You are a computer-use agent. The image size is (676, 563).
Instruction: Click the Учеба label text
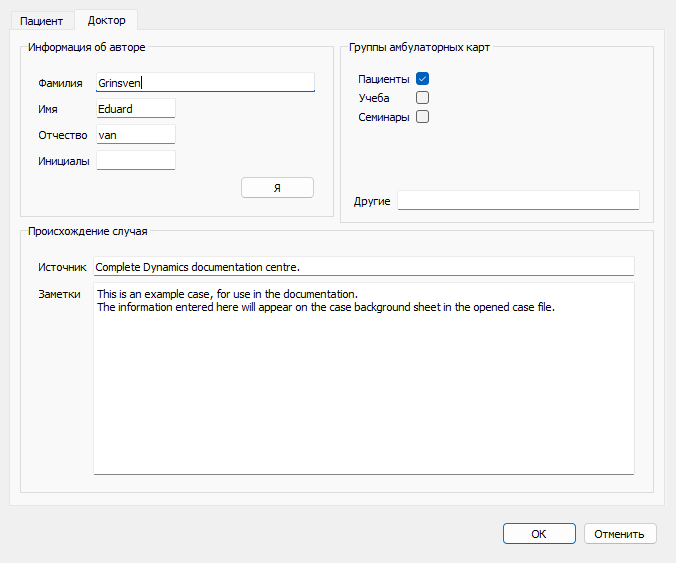pyautogui.click(x=374, y=98)
